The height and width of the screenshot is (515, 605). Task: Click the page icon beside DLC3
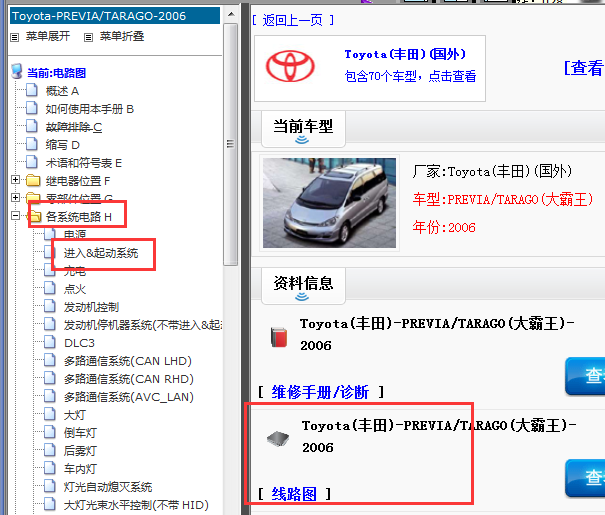click(49, 342)
